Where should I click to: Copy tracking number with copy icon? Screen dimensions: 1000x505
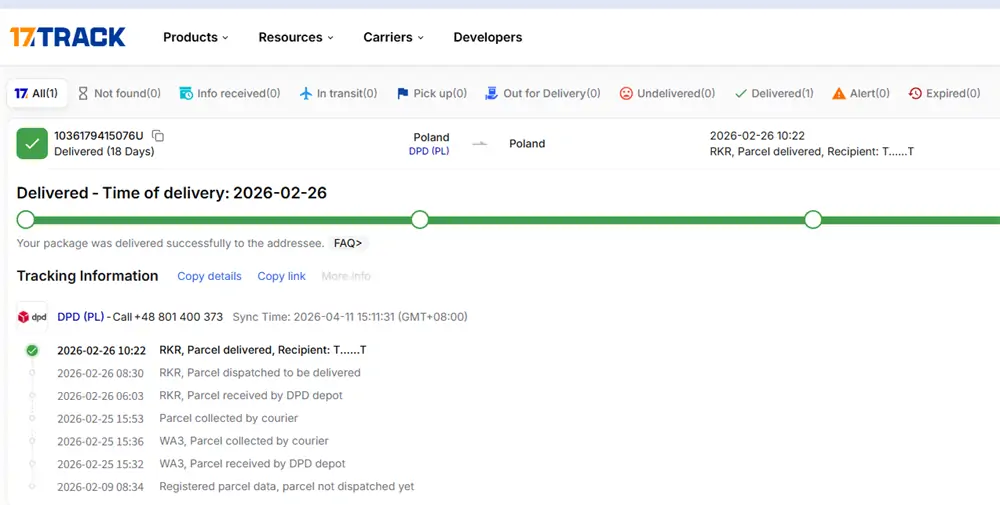(x=158, y=136)
